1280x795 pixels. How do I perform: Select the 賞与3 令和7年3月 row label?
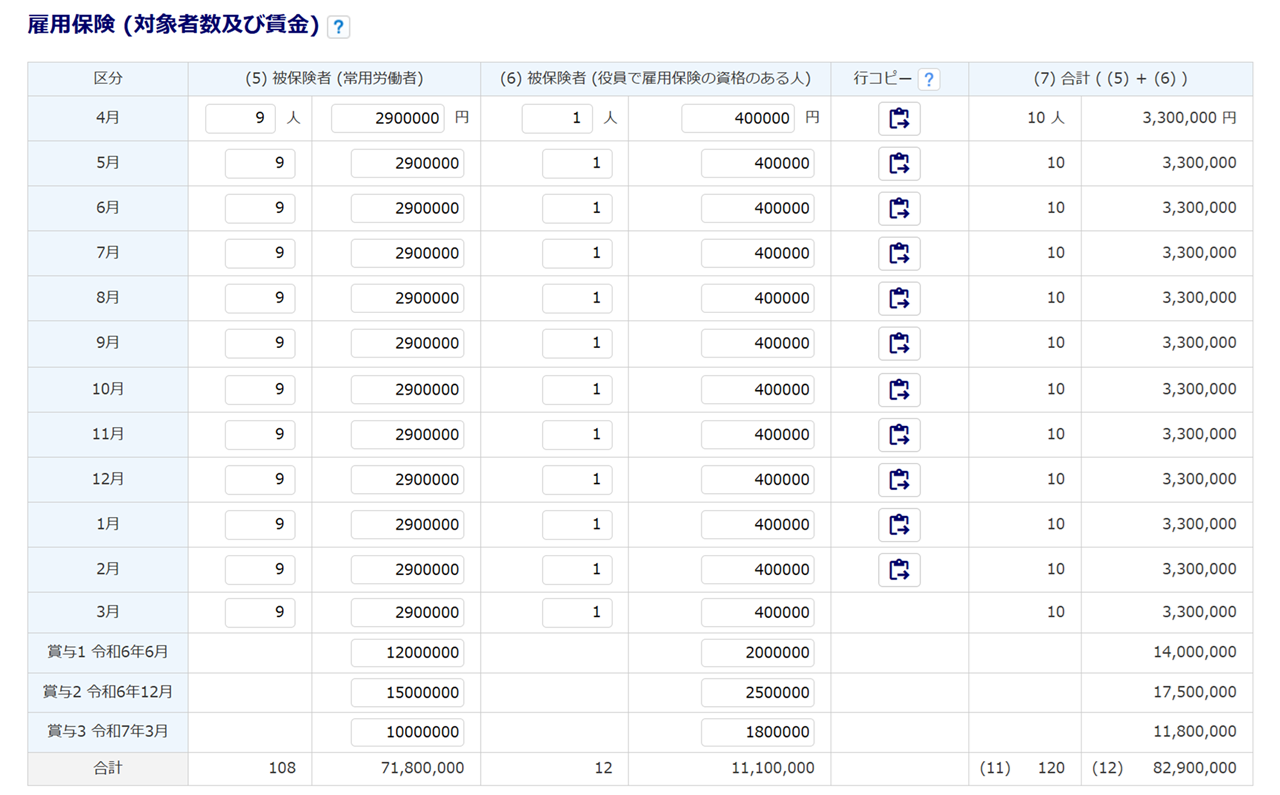(108, 732)
